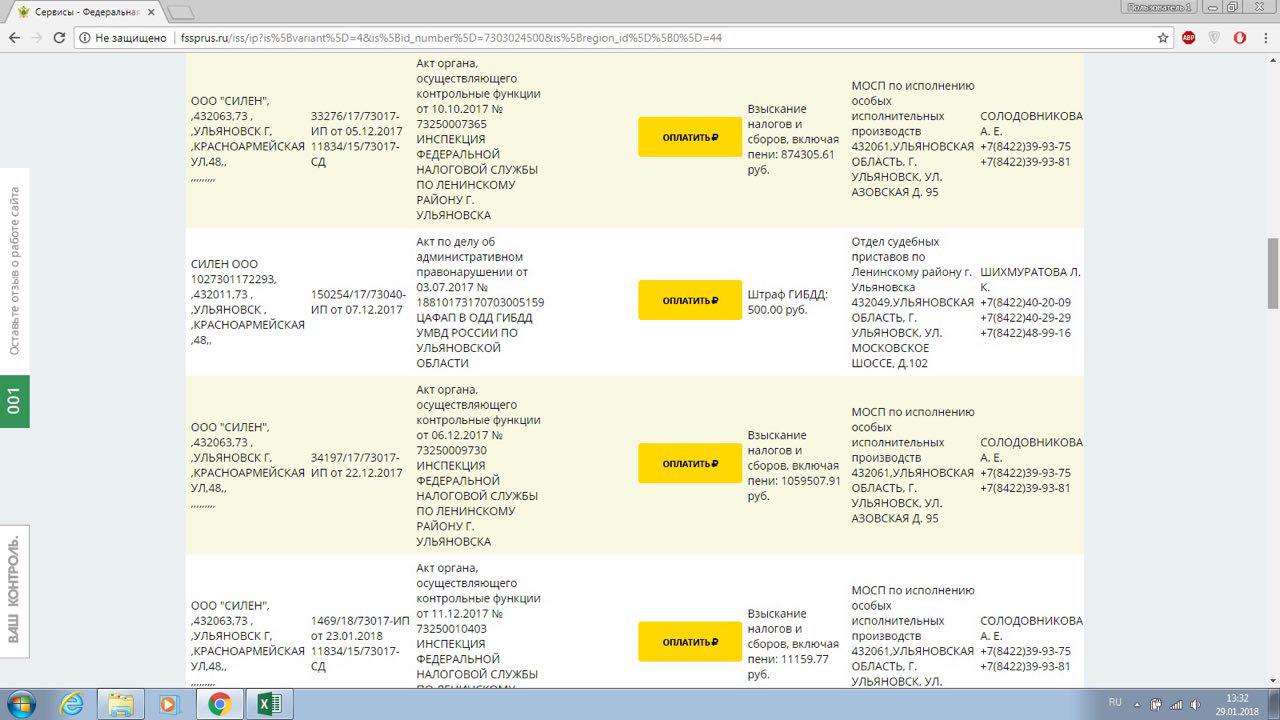Select the act number '73250010403'

click(x=452, y=628)
